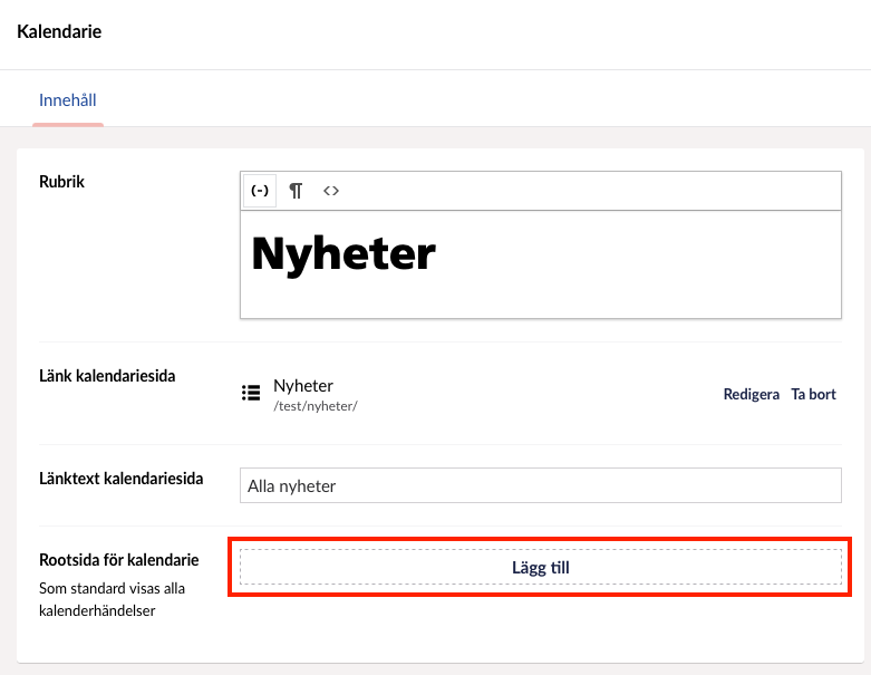871x675 pixels.
Task: Click the Rootsida för kalendarie label
Action: click(119, 560)
